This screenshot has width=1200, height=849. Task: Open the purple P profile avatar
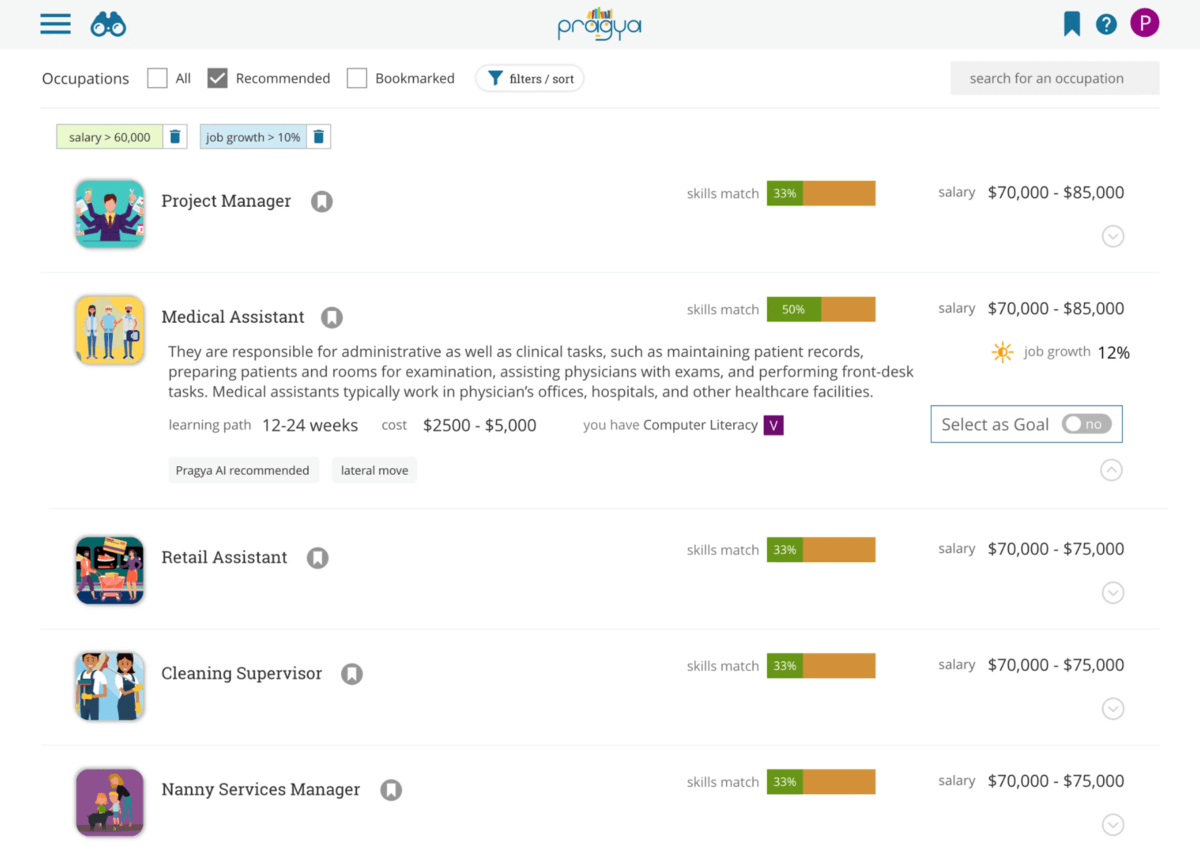[1144, 23]
